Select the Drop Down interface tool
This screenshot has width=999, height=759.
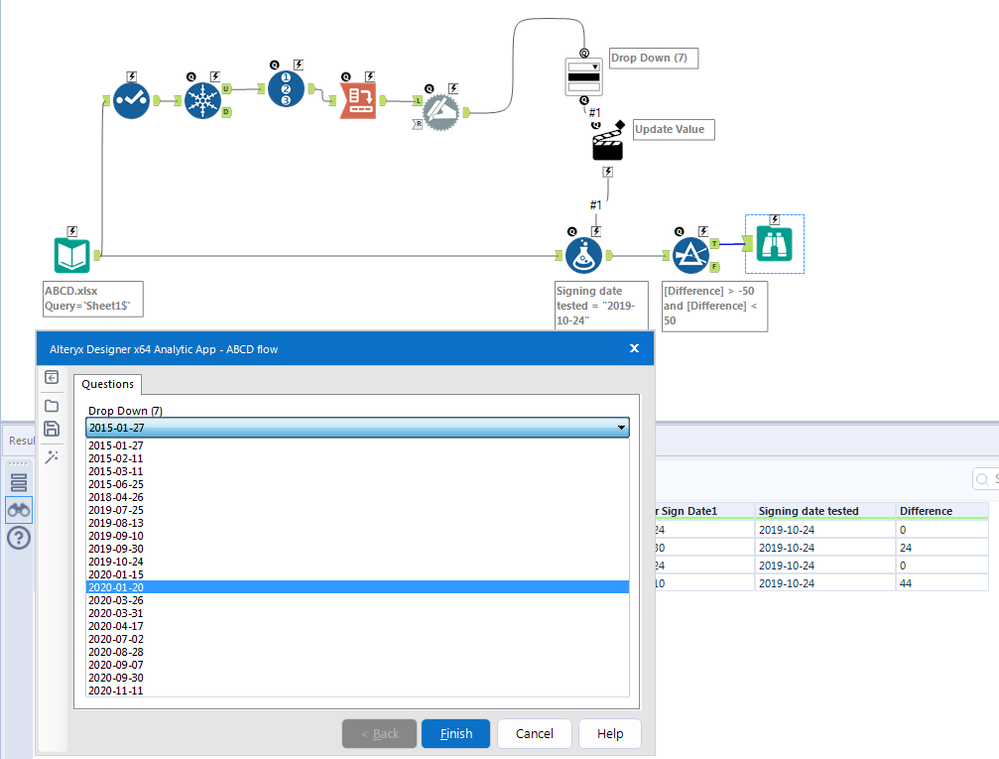(584, 76)
